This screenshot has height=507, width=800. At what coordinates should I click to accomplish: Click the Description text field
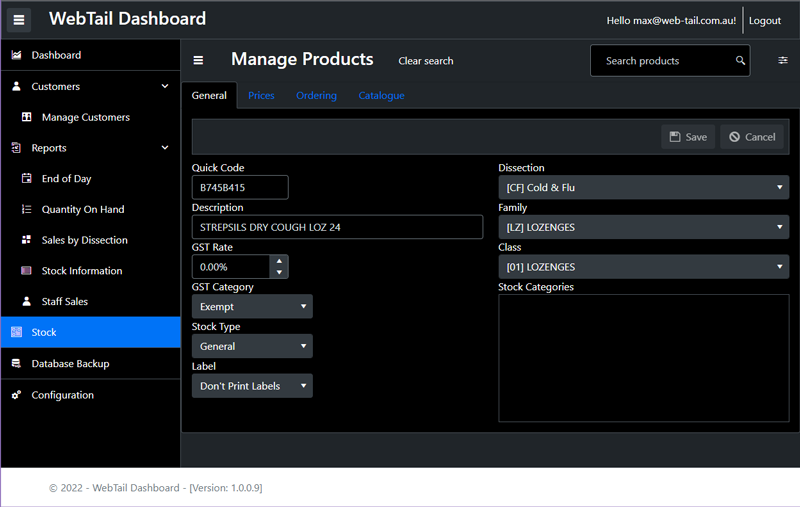click(x=337, y=228)
